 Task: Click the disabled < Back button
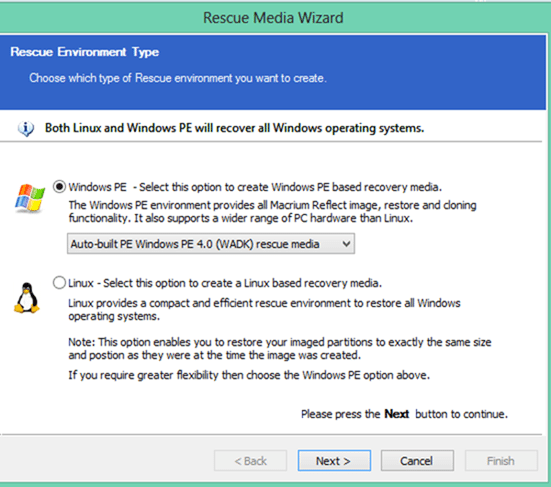(x=251, y=460)
